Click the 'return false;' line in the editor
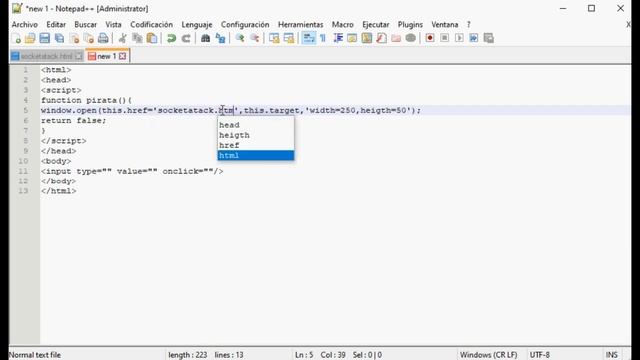The height and width of the screenshot is (360, 640). (x=73, y=120)
